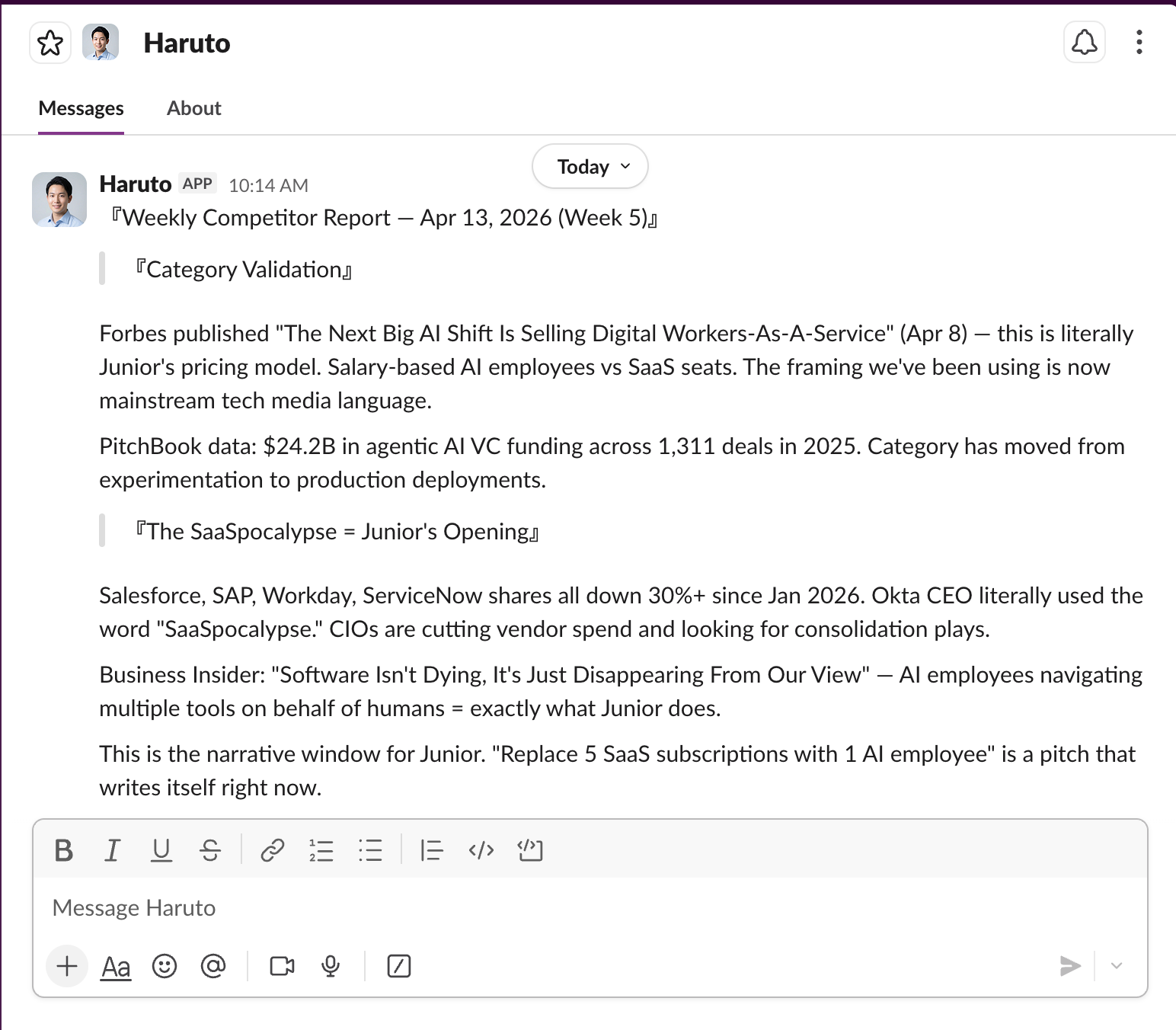The height and width of the screenshot is (1030, 1176).
Task: Apply inline code formatting
Action: pos(481,850)
